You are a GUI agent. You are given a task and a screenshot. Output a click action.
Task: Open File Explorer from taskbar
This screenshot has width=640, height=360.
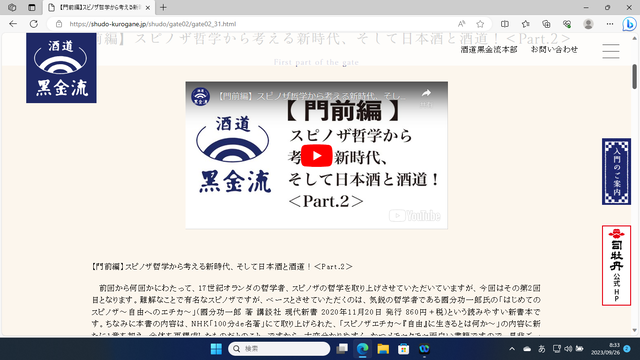383,349
